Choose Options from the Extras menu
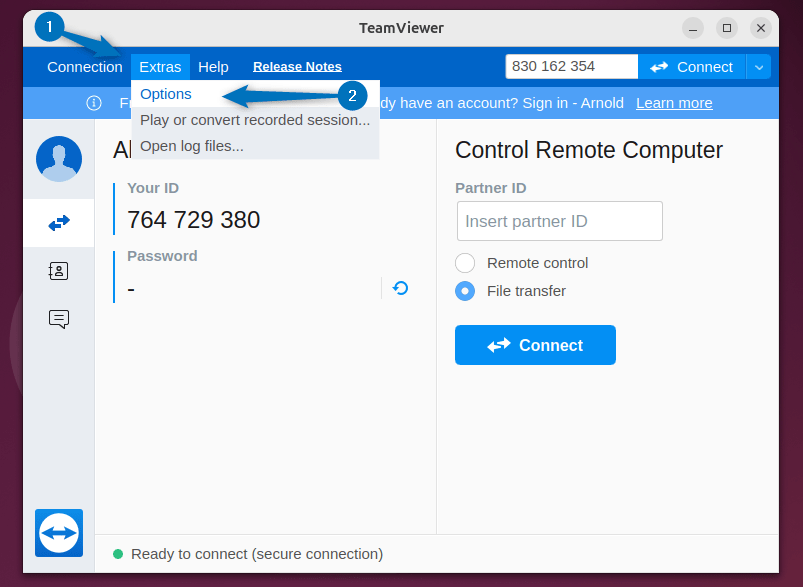Screen dimensions: 803x587 click(x=165, y=93)
